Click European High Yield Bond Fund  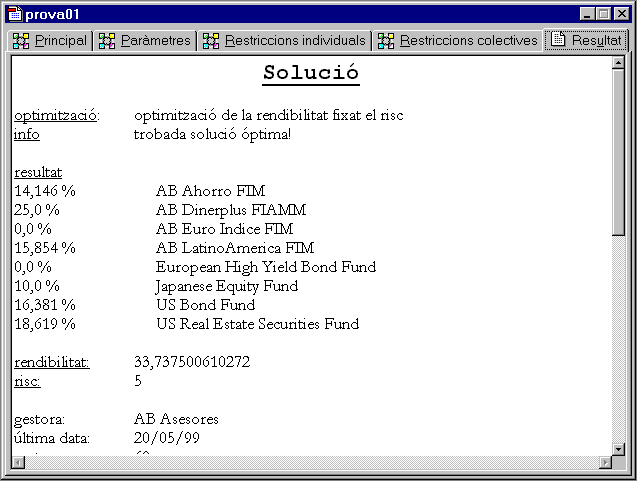[x=266, y=267]
